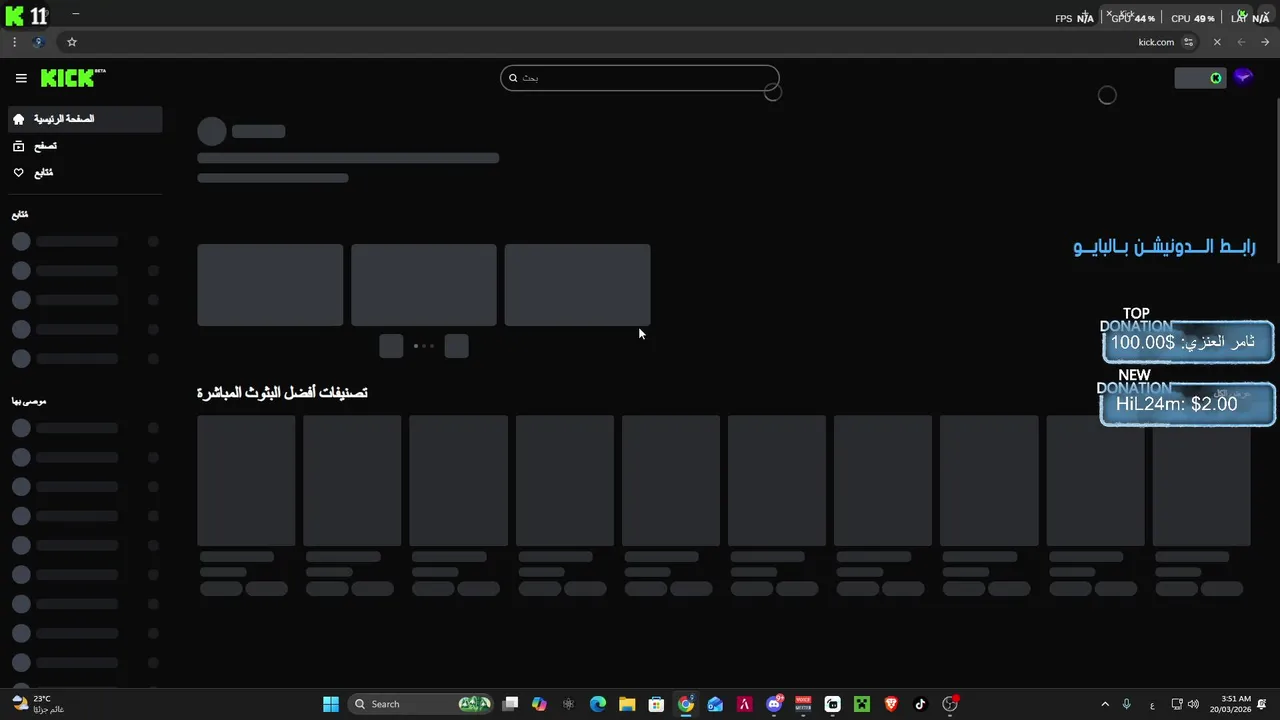Image resolution: width=1280 pixels, height=720 pixels.
Task: Open the weather widget showing 23°C
Action: [x=38, y=704]
